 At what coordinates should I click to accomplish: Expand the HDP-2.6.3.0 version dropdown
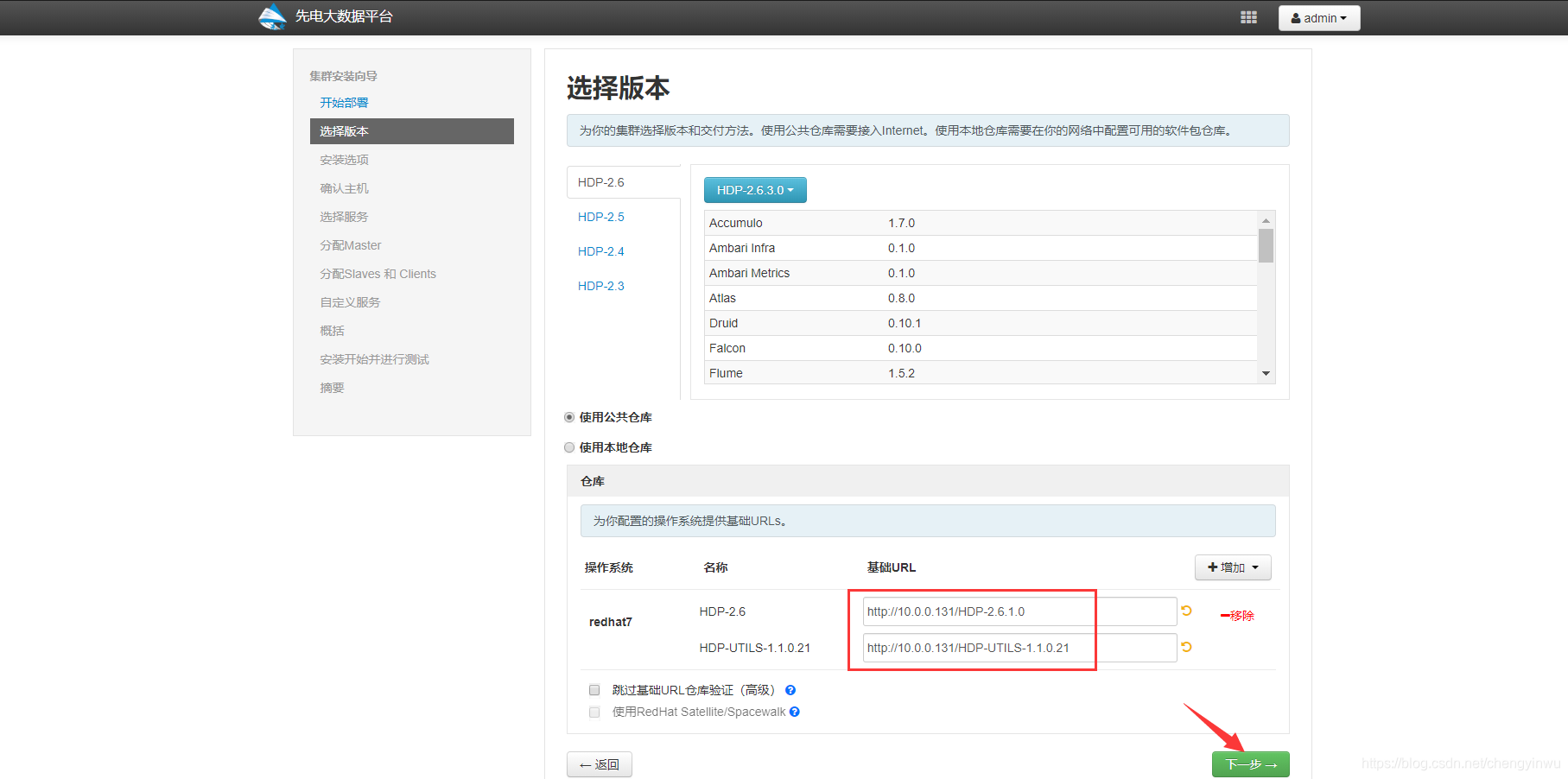click(755, 190)
